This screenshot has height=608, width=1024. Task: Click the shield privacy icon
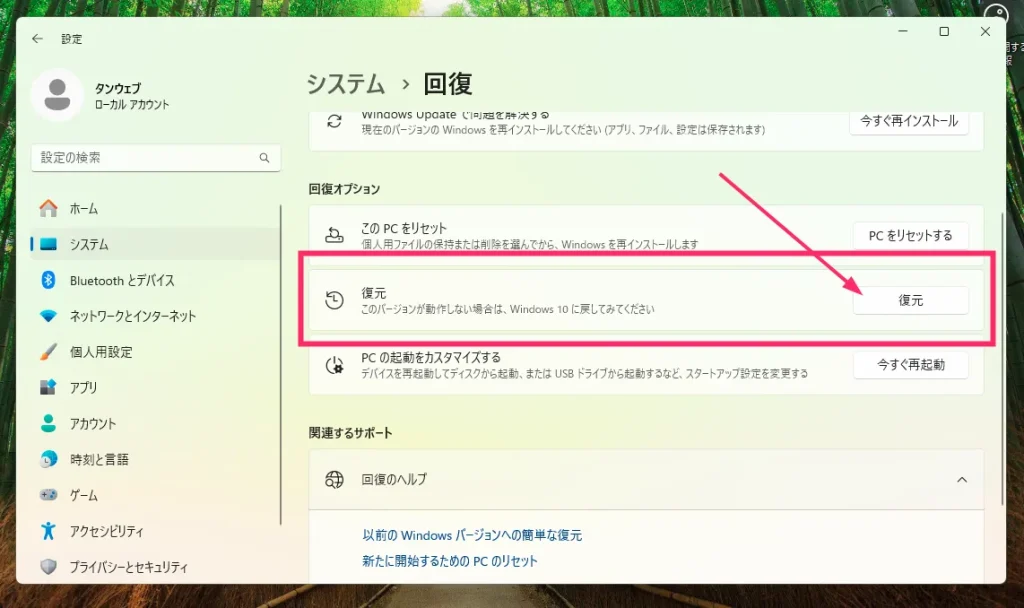tap(48, 566)
